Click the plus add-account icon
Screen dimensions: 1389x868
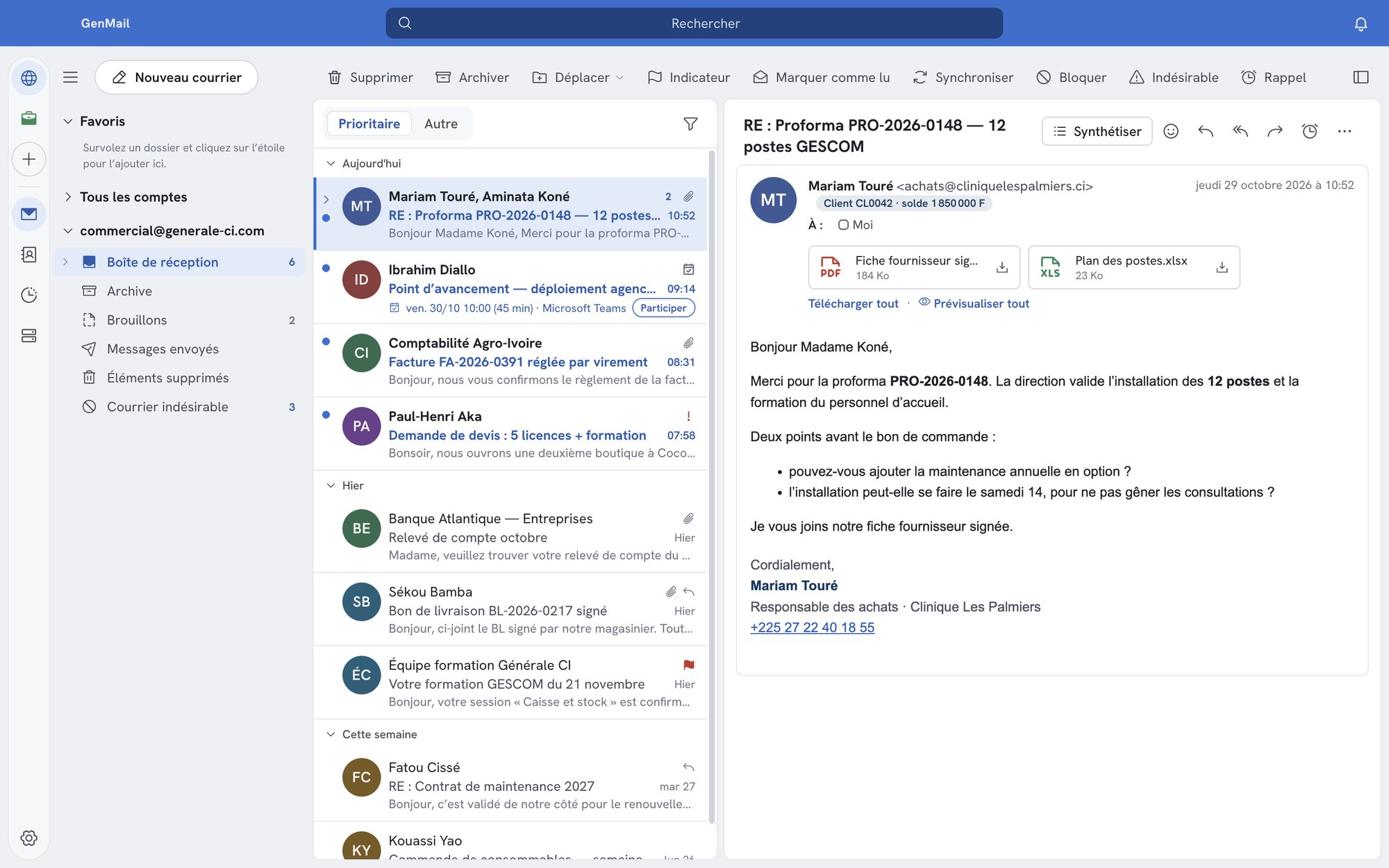tap(29, 159)
